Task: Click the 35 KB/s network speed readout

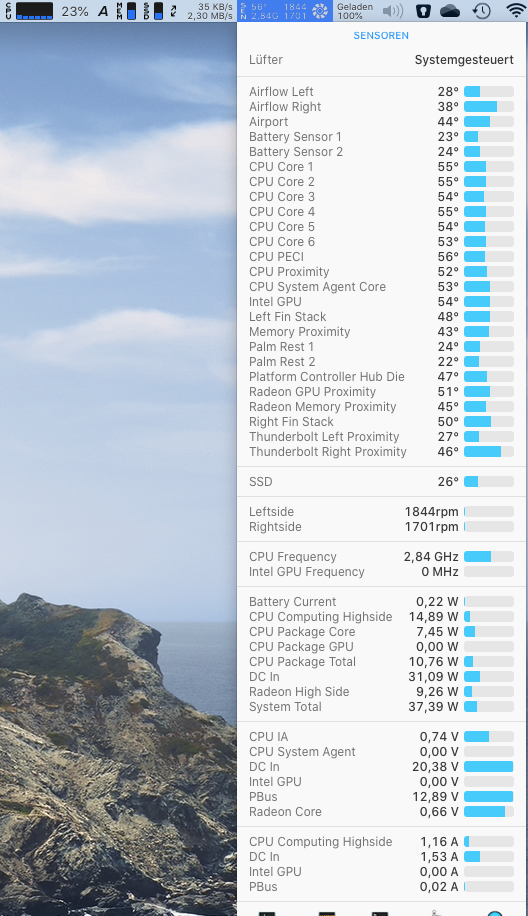Action: pos(215,6)
